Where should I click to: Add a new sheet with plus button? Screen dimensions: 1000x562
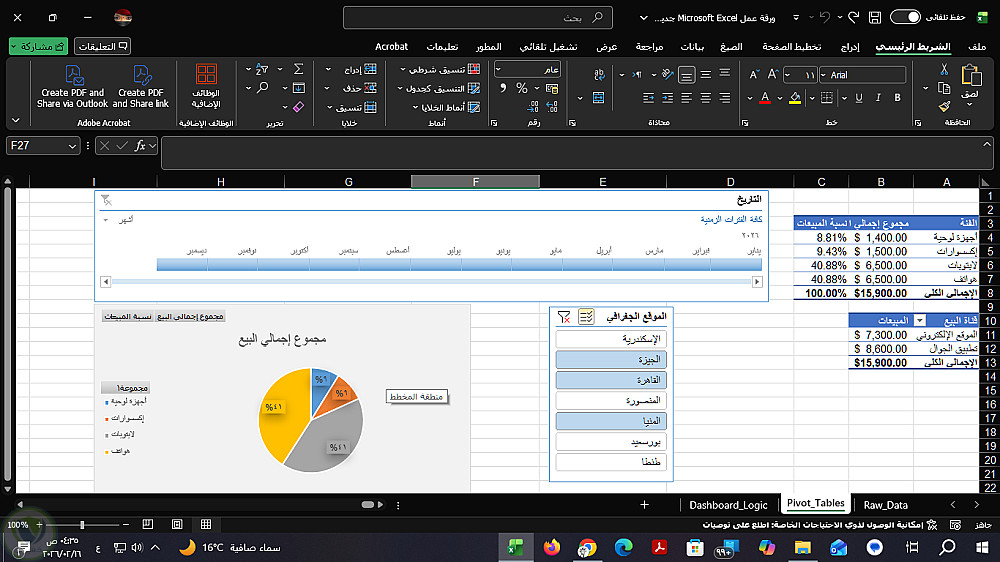(644, 505)
